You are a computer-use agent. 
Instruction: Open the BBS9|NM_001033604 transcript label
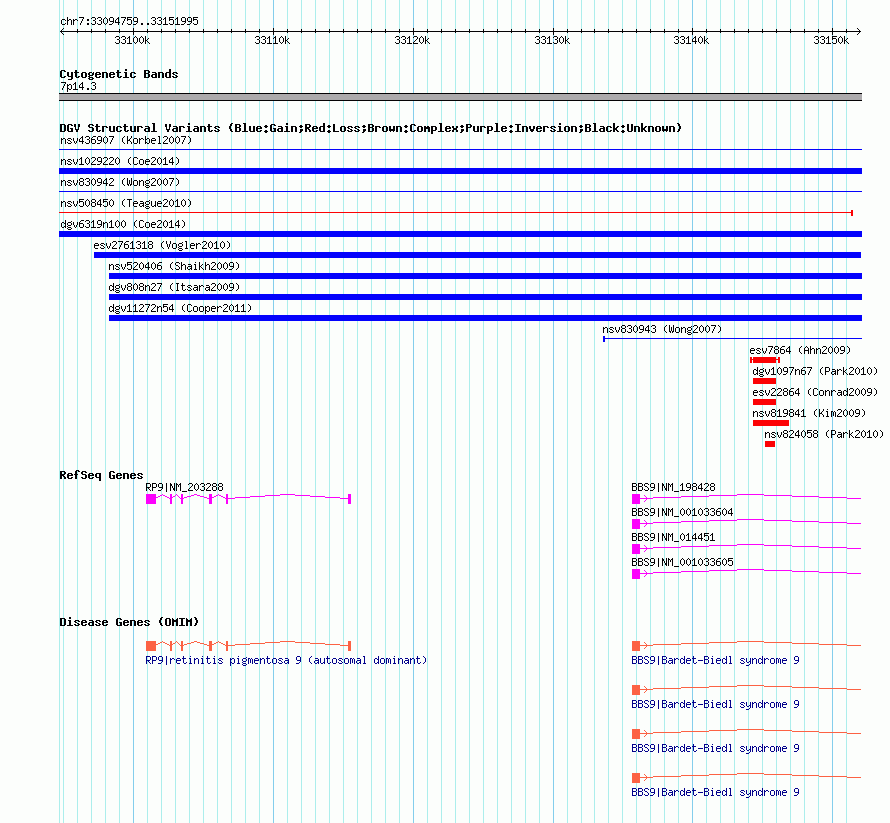pos(682,512)
